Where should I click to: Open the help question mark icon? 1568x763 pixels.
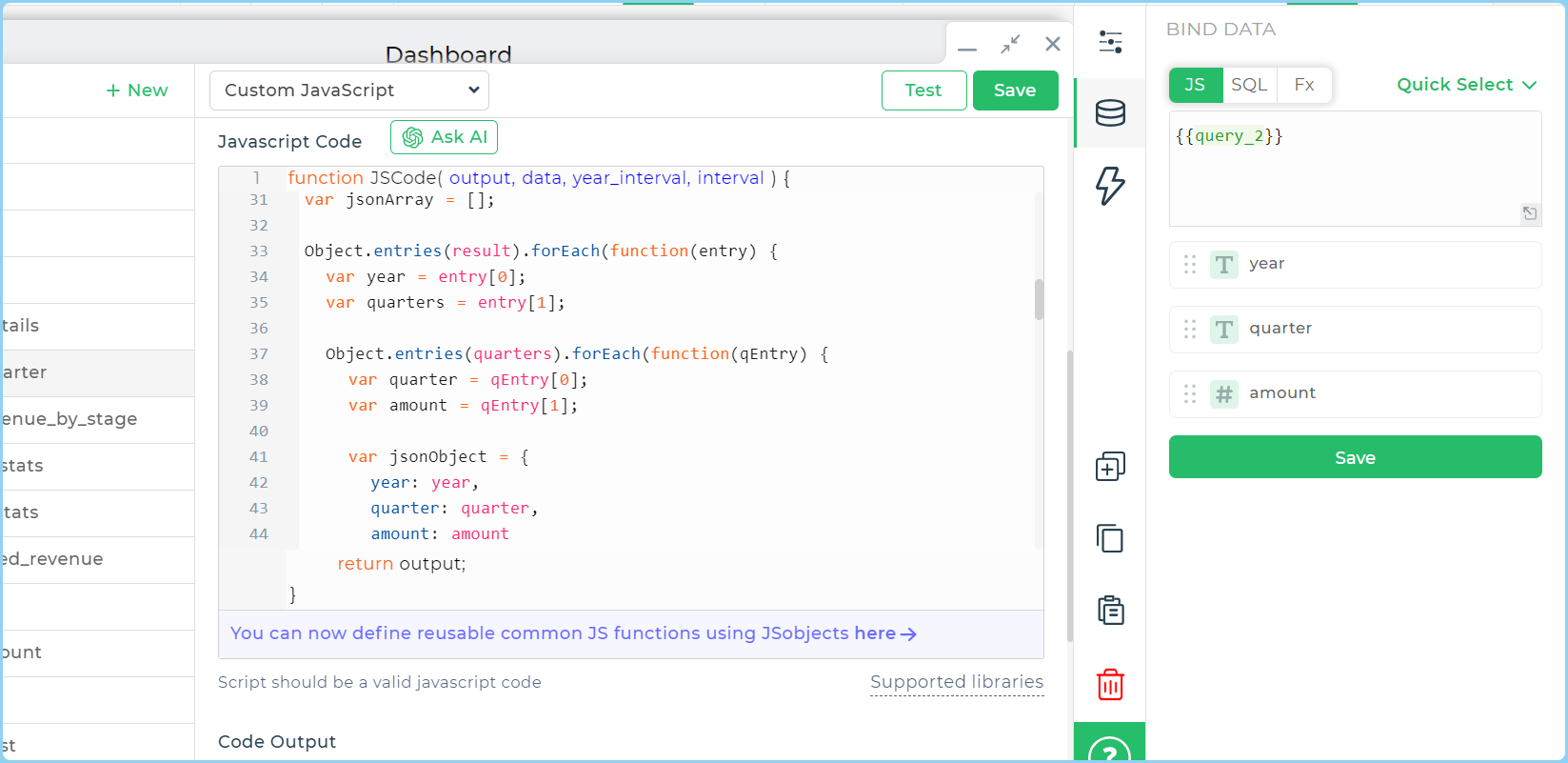(1109, 751)
